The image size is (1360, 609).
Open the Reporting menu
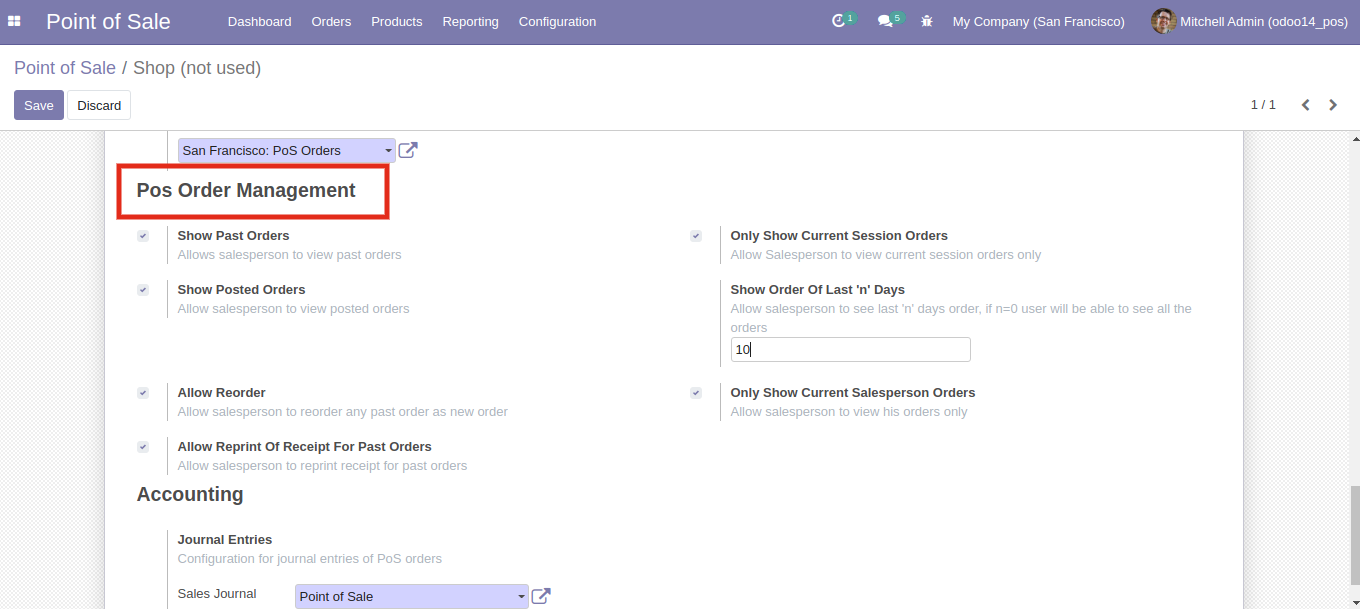click(x=470, y=21)
